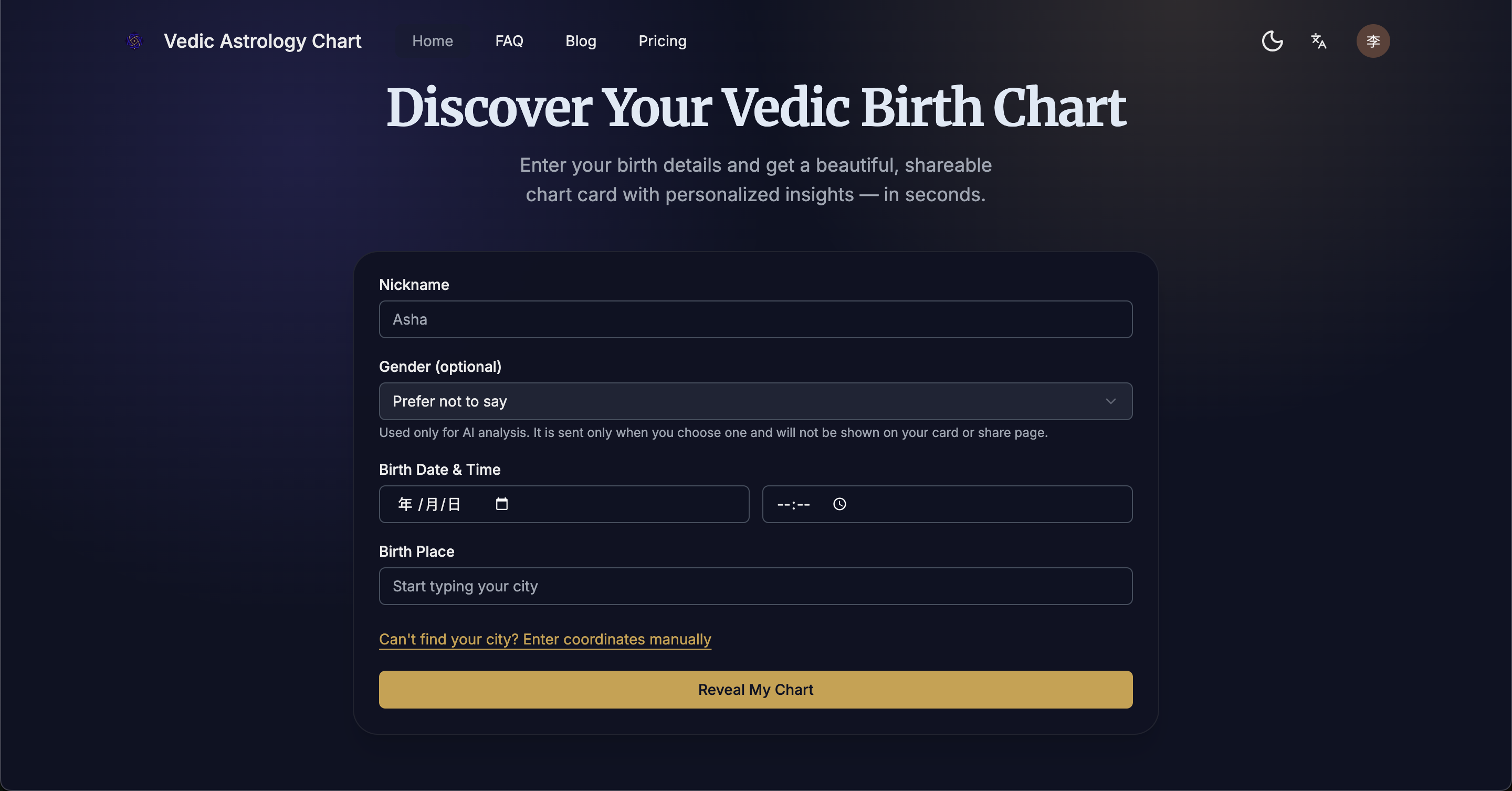Click the user avatar with 李 initial
Viewport: 1512px width, 791px height.
(x=1373, y=41)
